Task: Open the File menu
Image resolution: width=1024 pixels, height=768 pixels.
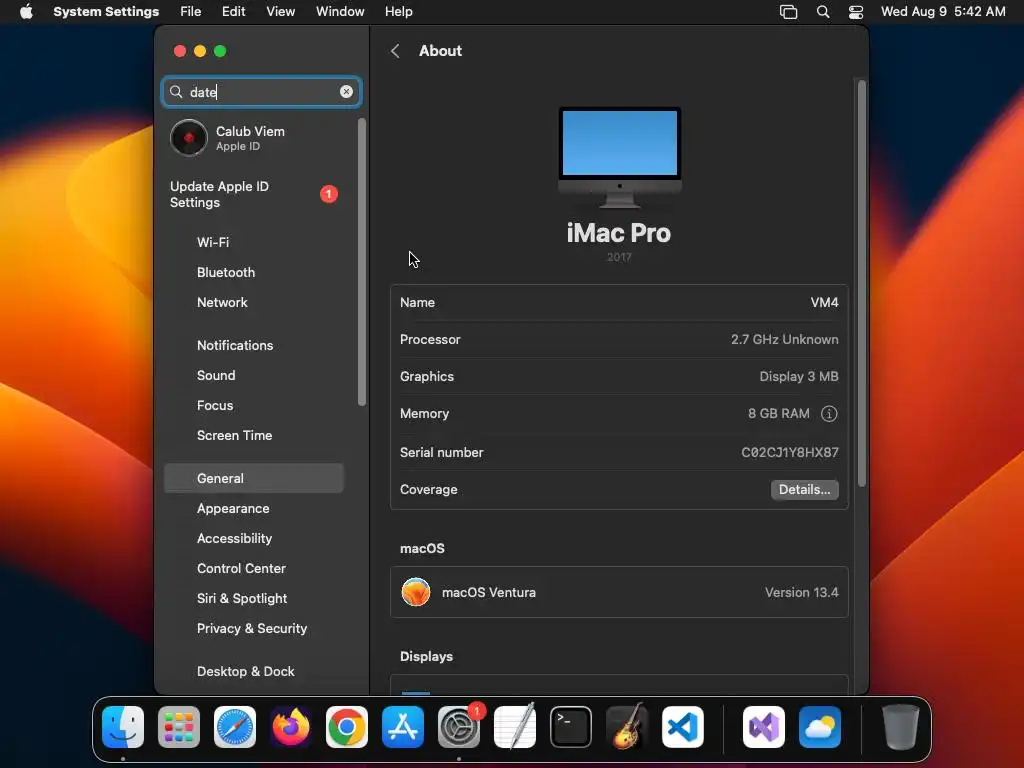Action: point(191,12)
